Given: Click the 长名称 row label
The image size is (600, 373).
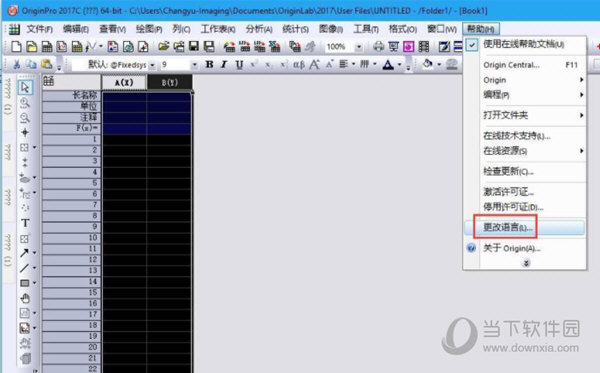Looking at the screenshot, I should click(x=71, y=95).
